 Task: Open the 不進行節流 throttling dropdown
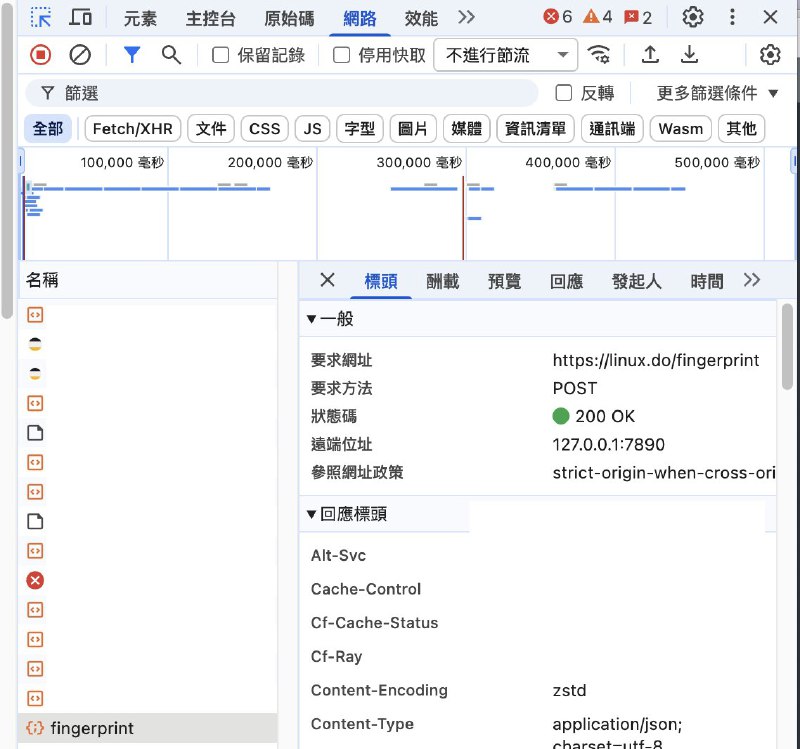click(x=509, y=55)
